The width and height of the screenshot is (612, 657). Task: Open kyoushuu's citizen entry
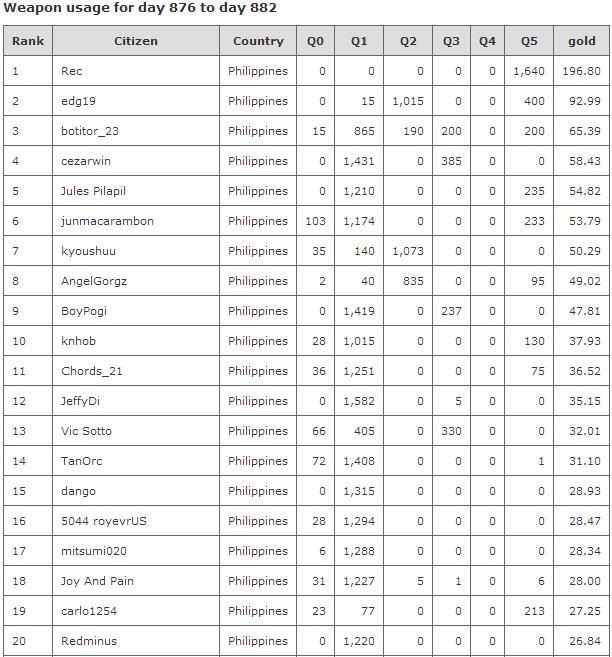pyautogui.click(x=88, y=251)
